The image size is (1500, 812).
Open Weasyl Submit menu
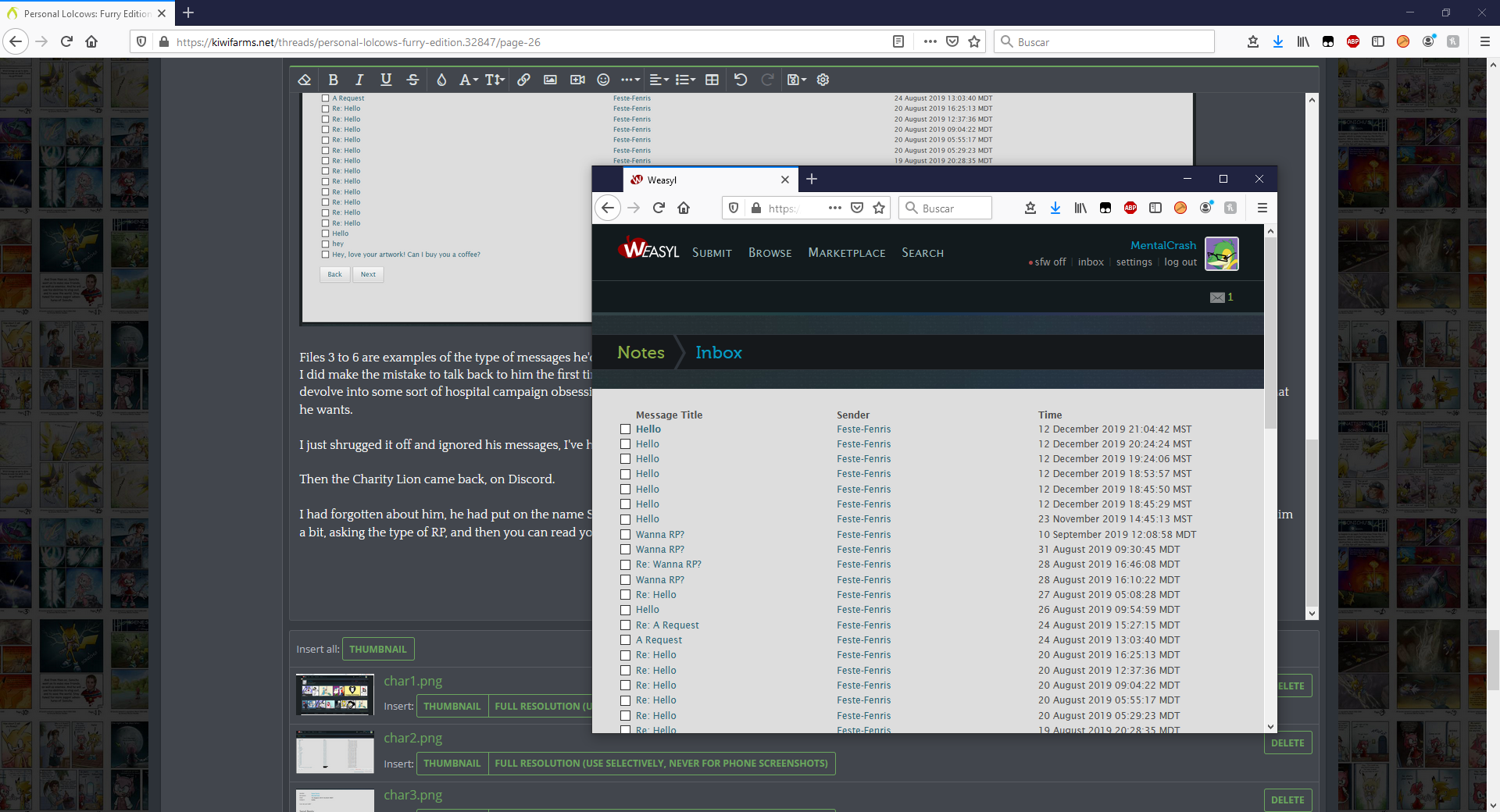pyautogui.click(x=712, y=253)
